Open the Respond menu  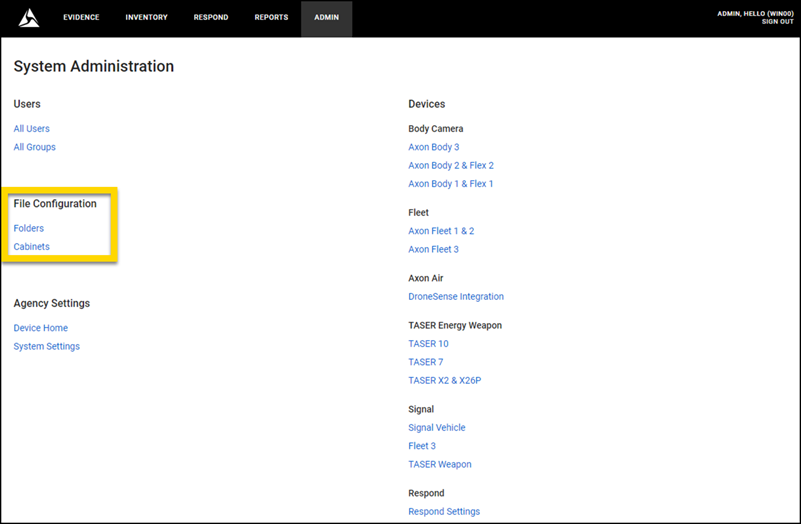(211, 17)
